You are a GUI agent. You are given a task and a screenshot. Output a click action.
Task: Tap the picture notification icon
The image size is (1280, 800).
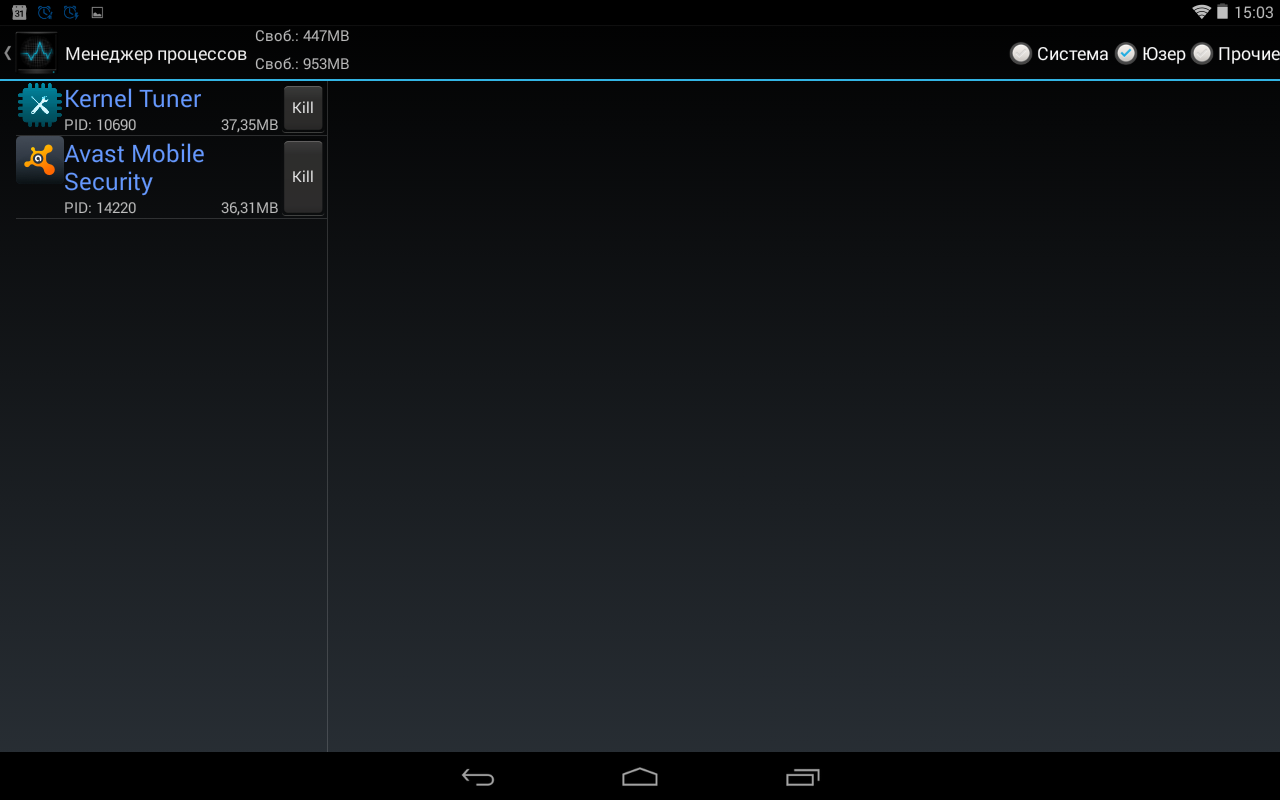[97, 13]
